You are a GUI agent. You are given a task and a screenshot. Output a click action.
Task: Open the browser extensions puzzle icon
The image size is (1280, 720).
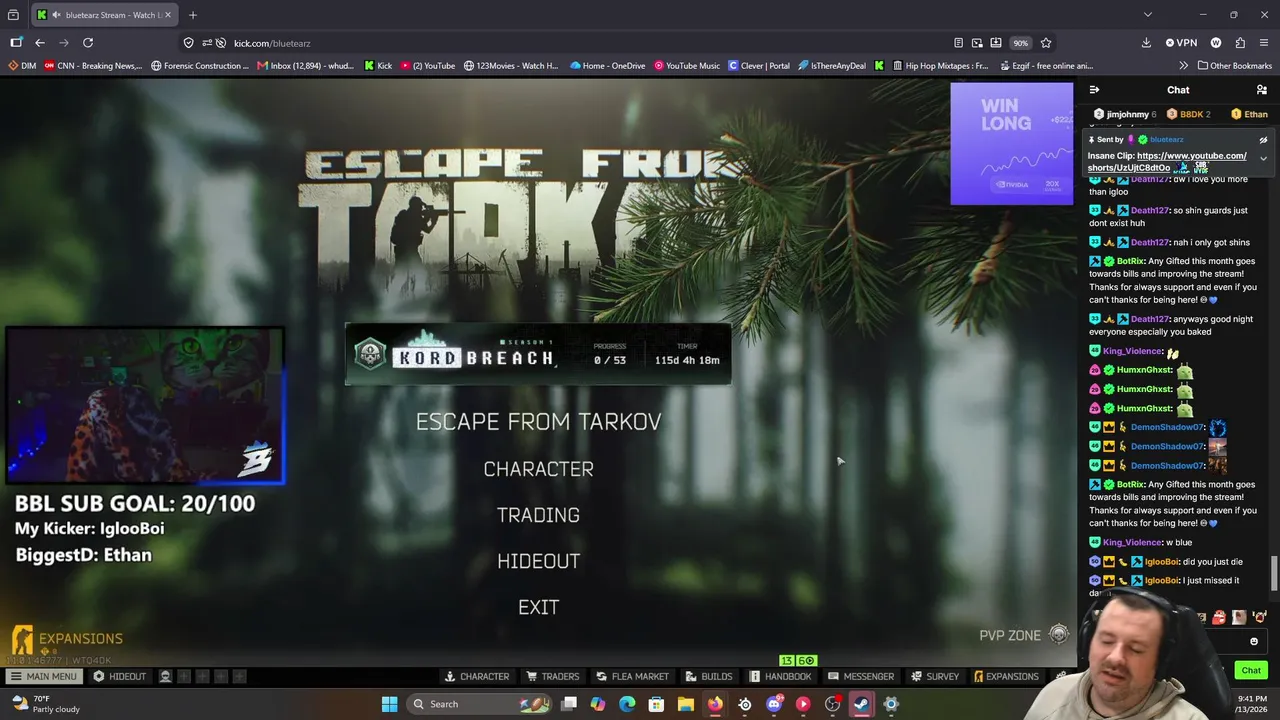[x=1240, y=43]
